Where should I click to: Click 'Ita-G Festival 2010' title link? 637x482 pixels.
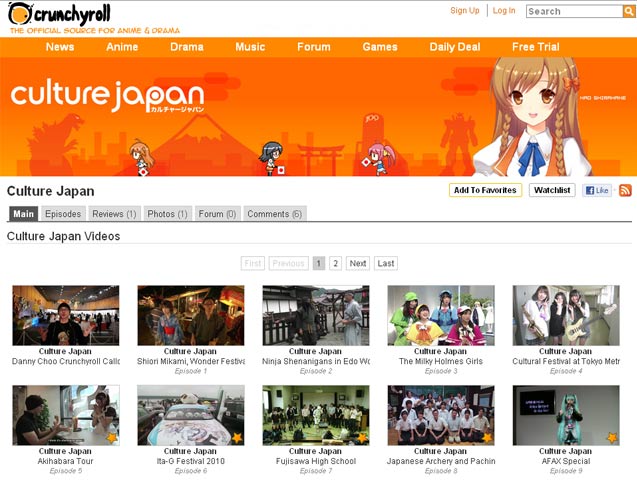(x=191, y=461)
